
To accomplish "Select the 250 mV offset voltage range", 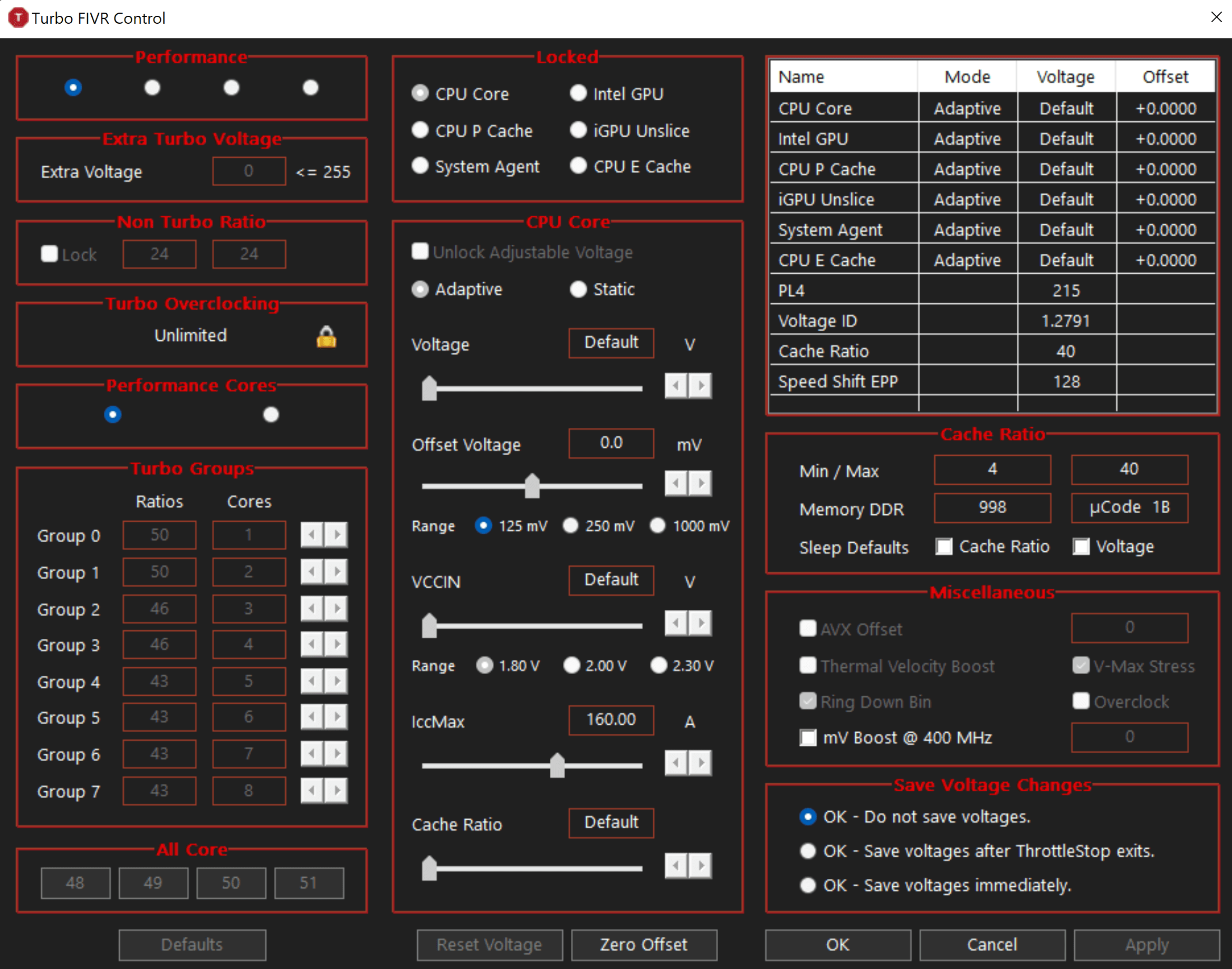I will click(x=570, y=526).
